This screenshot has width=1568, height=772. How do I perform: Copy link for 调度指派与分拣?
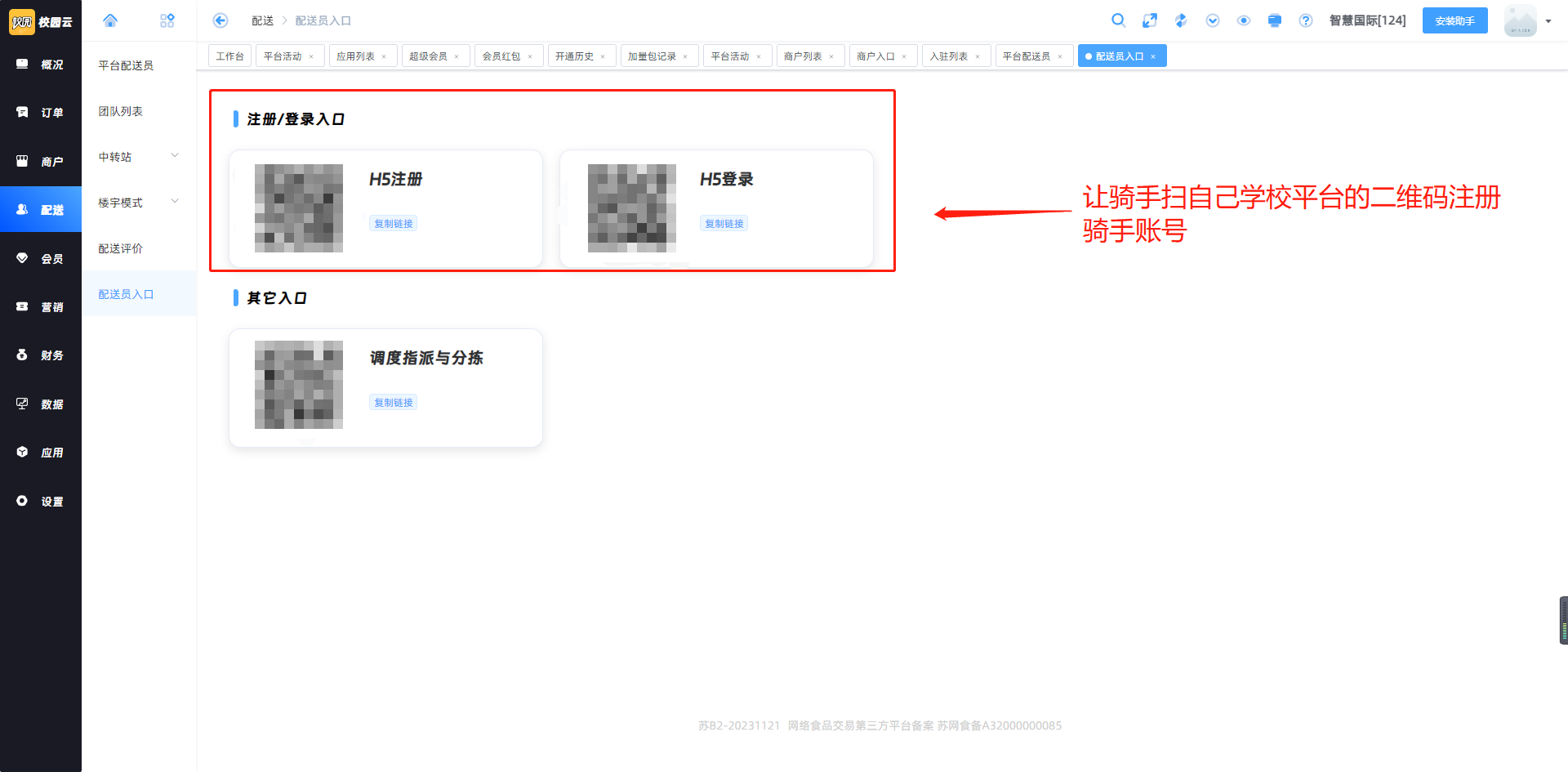coord(394,403)
